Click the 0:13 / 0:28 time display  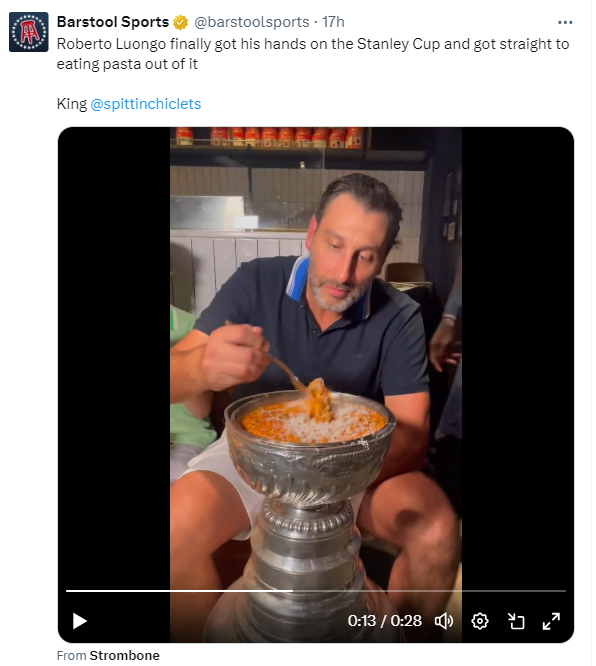(x=384, y=621)
